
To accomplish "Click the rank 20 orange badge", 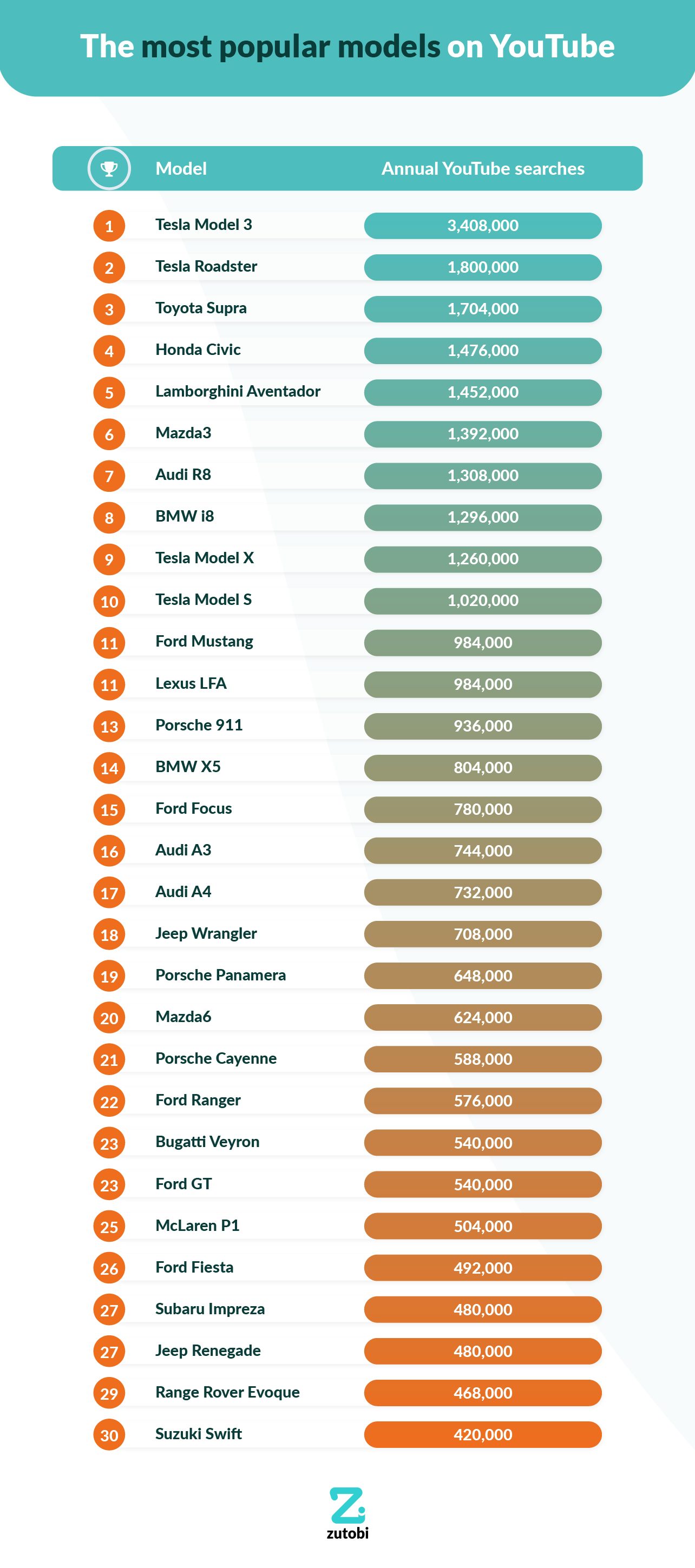I will (109, 1018).
